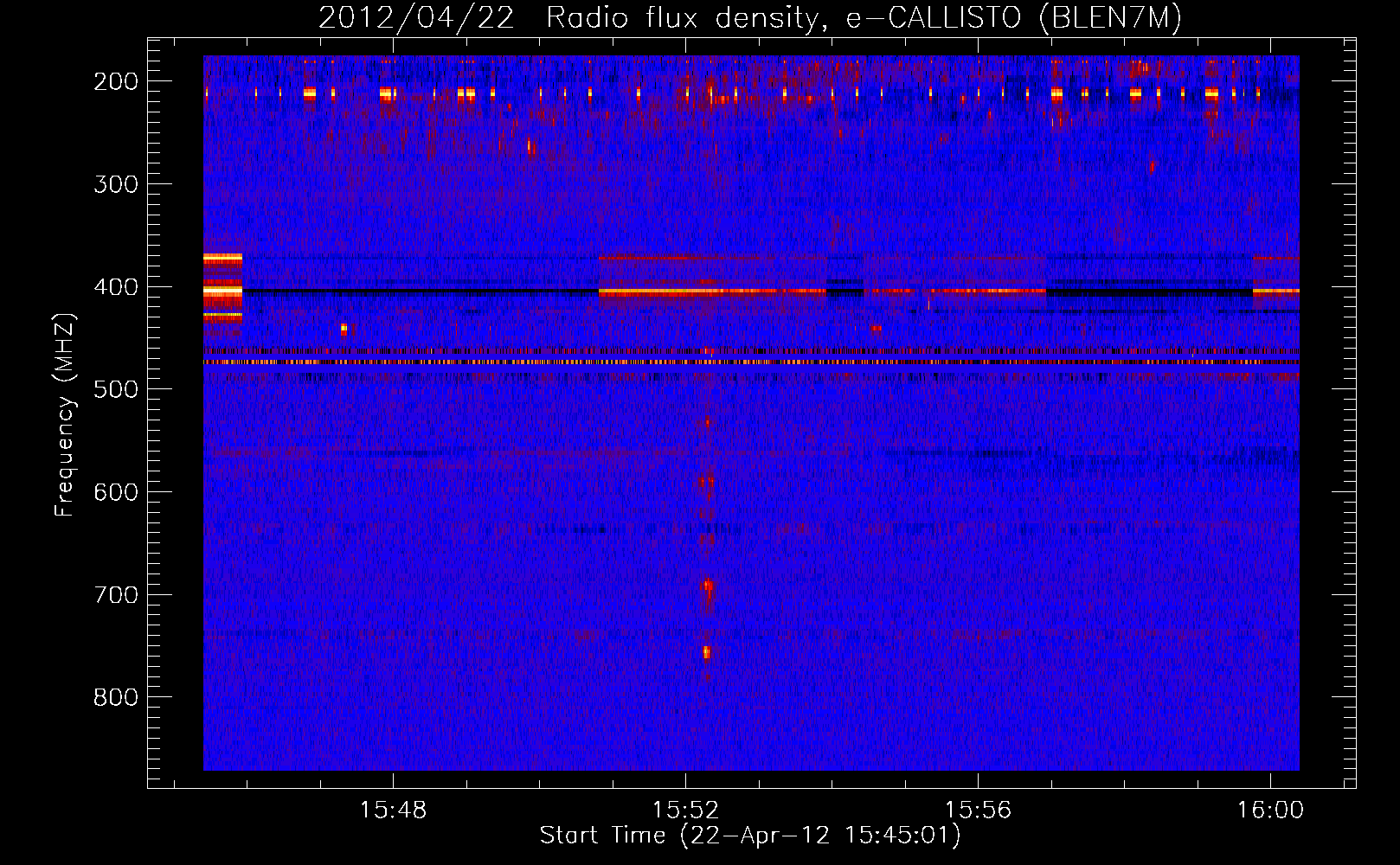Select the "Frequency (MHZ)" y-axis label
The height and width of the screenshot is (865, 1400).
click(x=65, y=414)
